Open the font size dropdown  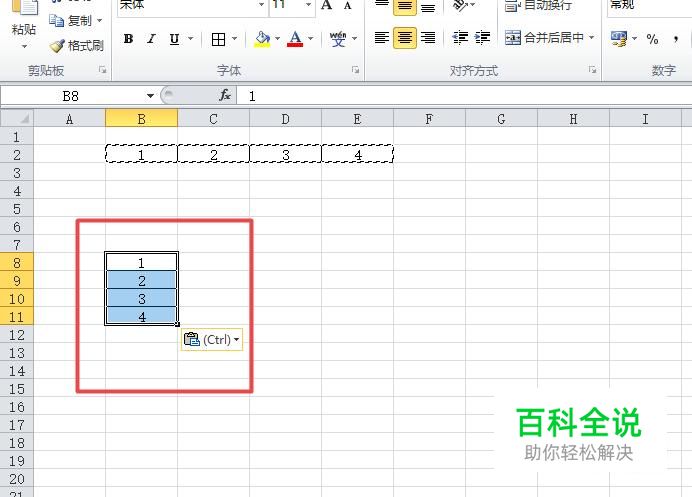pyautogui.click(x=308, y=5)
